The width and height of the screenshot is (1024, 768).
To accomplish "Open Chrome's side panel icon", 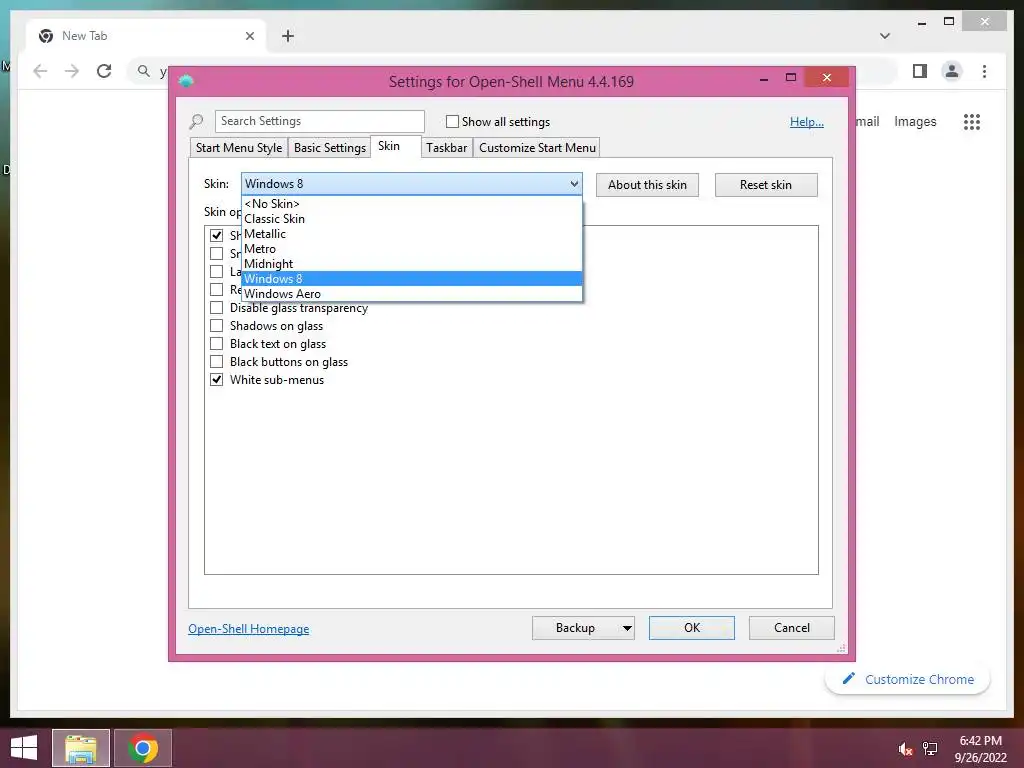I will (x=920, y=71).
